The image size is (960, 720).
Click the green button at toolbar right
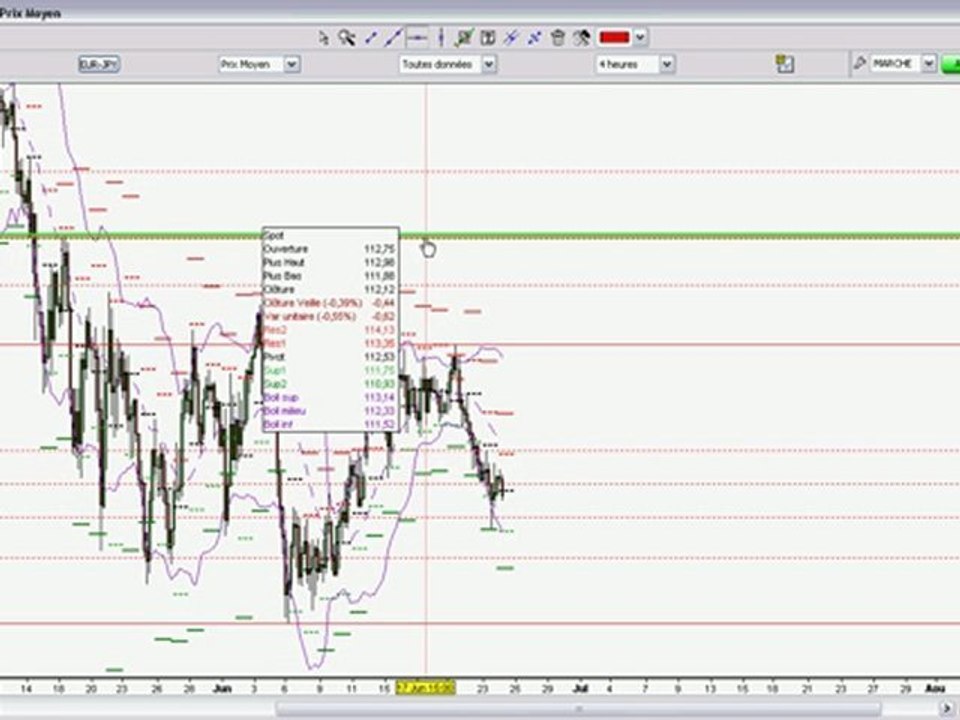coord(950,64)
